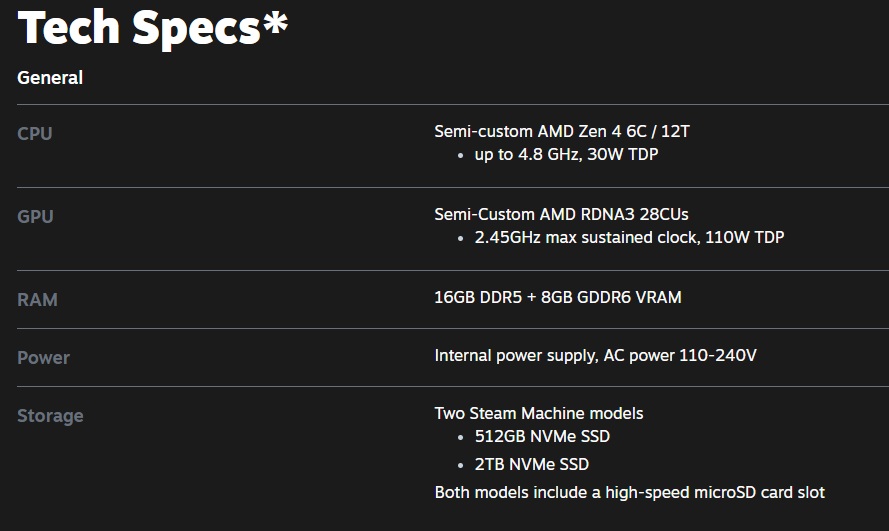Click the RAM row label
This screenshot has height=531, width=889.
click(x=37, y=300)
